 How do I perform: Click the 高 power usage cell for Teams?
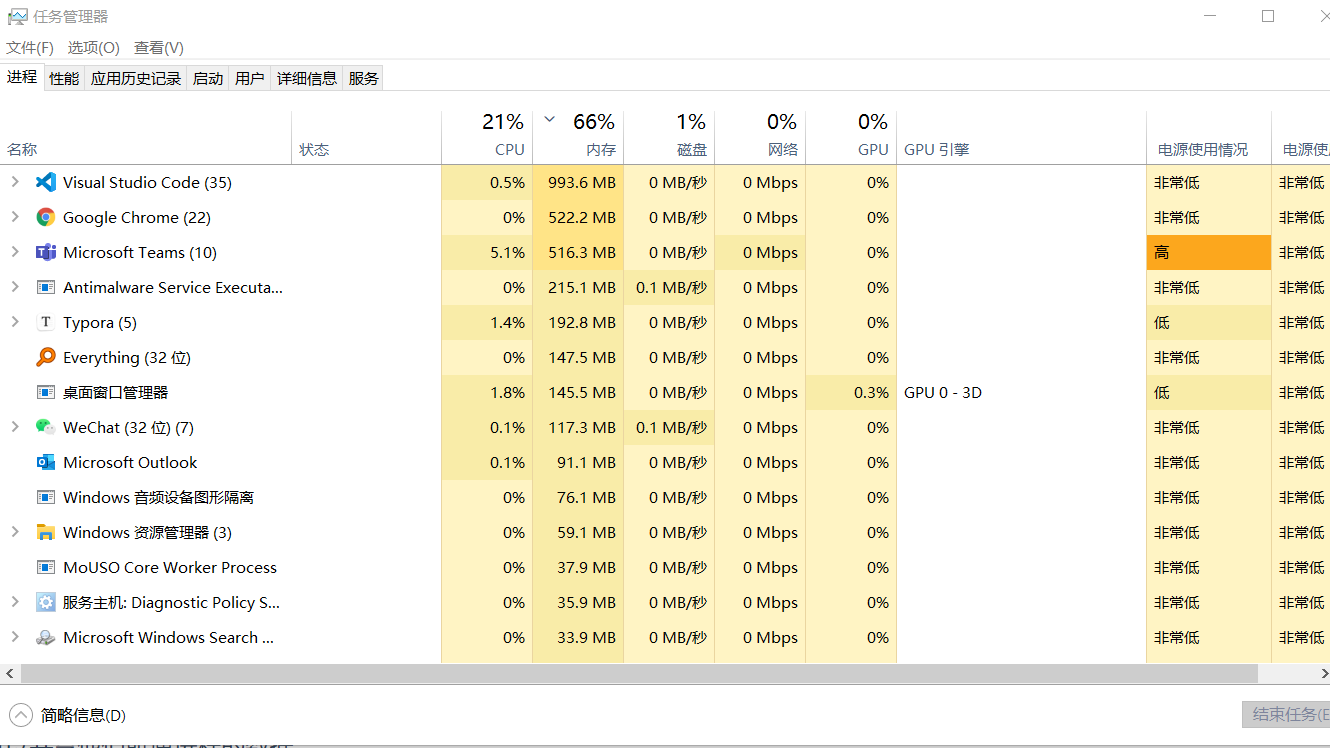tap(1209, 252)
